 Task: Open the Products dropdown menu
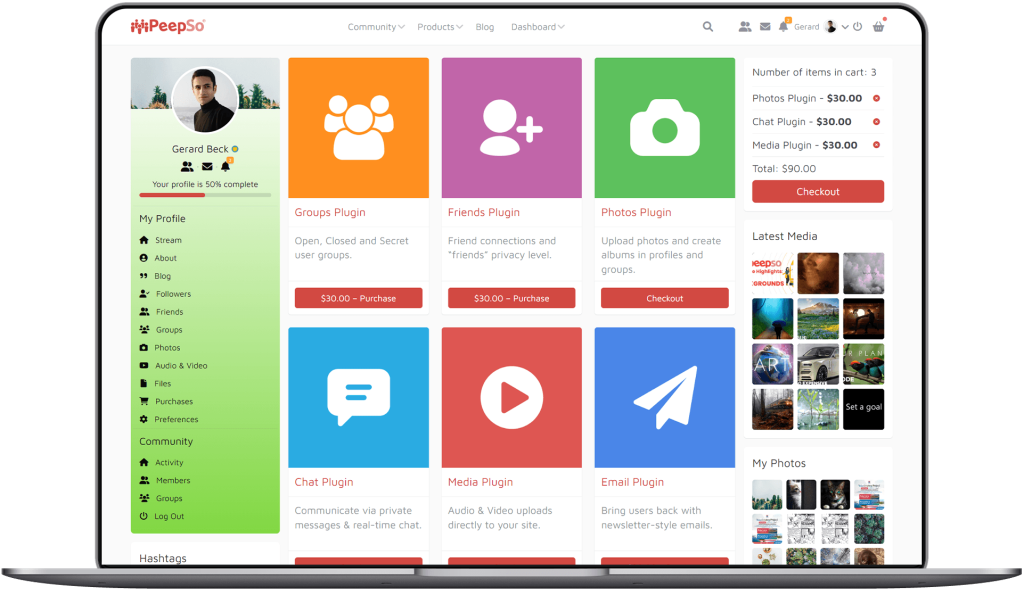440,27
